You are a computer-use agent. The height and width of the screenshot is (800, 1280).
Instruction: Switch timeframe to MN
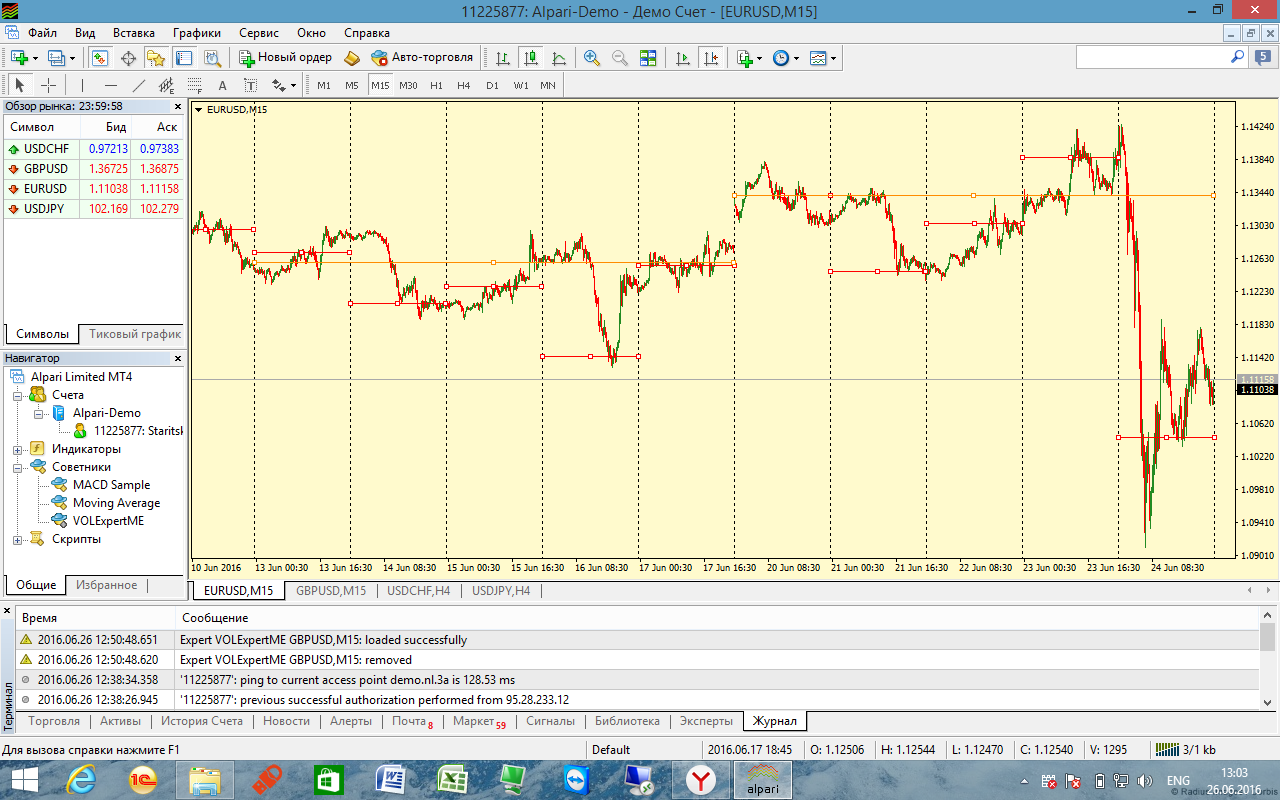tap(548, 85)
